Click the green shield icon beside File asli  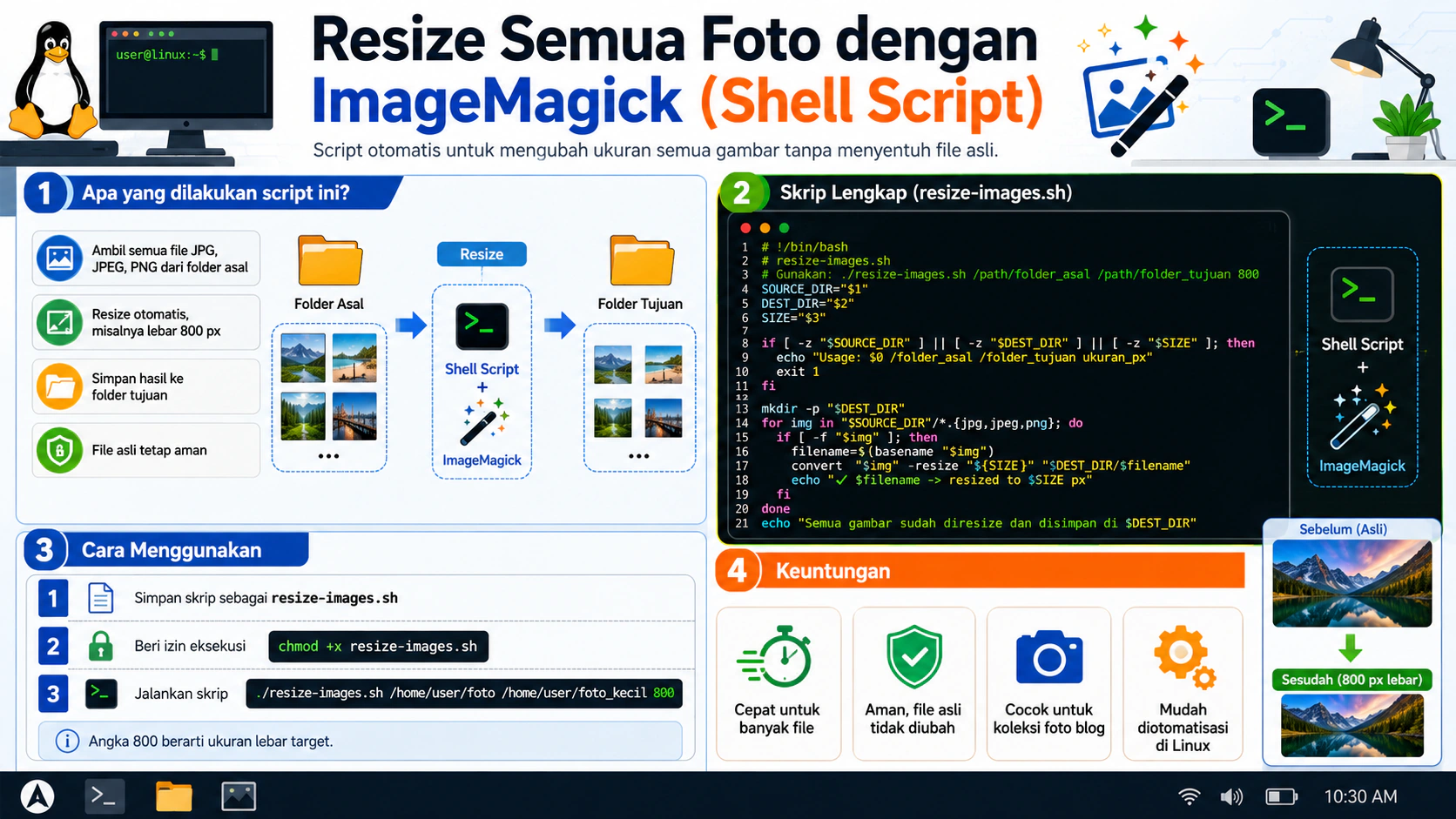pyautogui.click(x=59, y=450)
